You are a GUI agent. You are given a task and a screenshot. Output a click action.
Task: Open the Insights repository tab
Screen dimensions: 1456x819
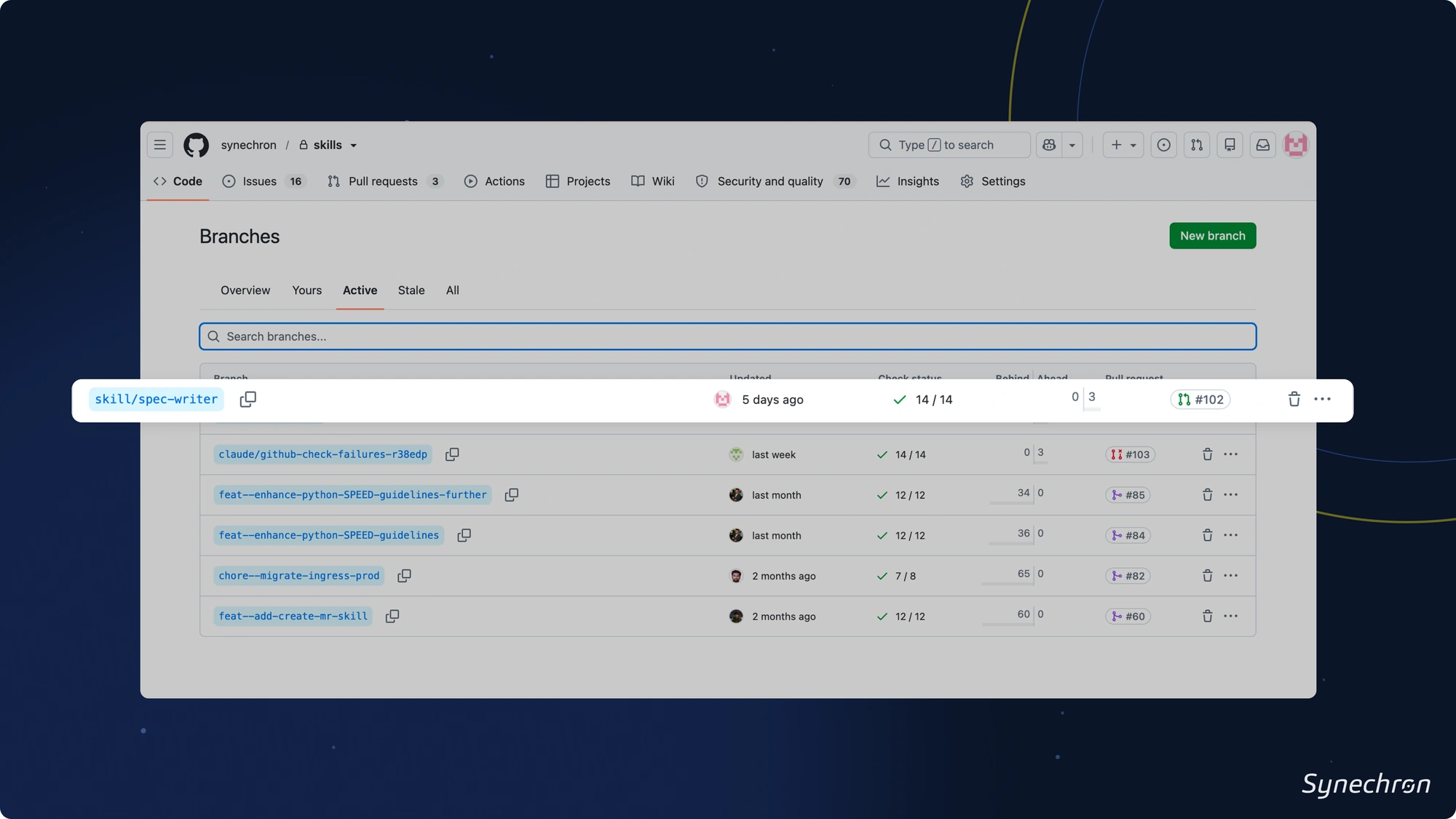coord(908,181)
